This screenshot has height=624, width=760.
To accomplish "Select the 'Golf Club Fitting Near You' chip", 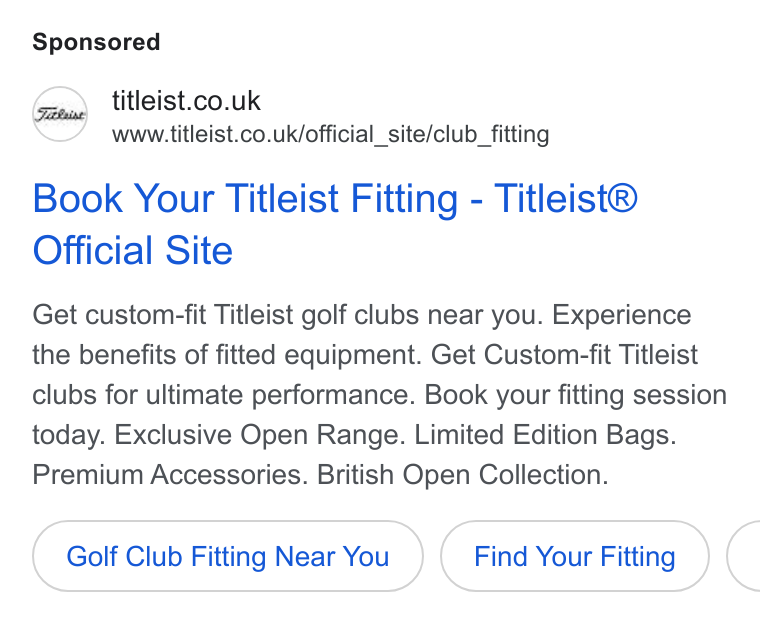I will tap(228, 556).
